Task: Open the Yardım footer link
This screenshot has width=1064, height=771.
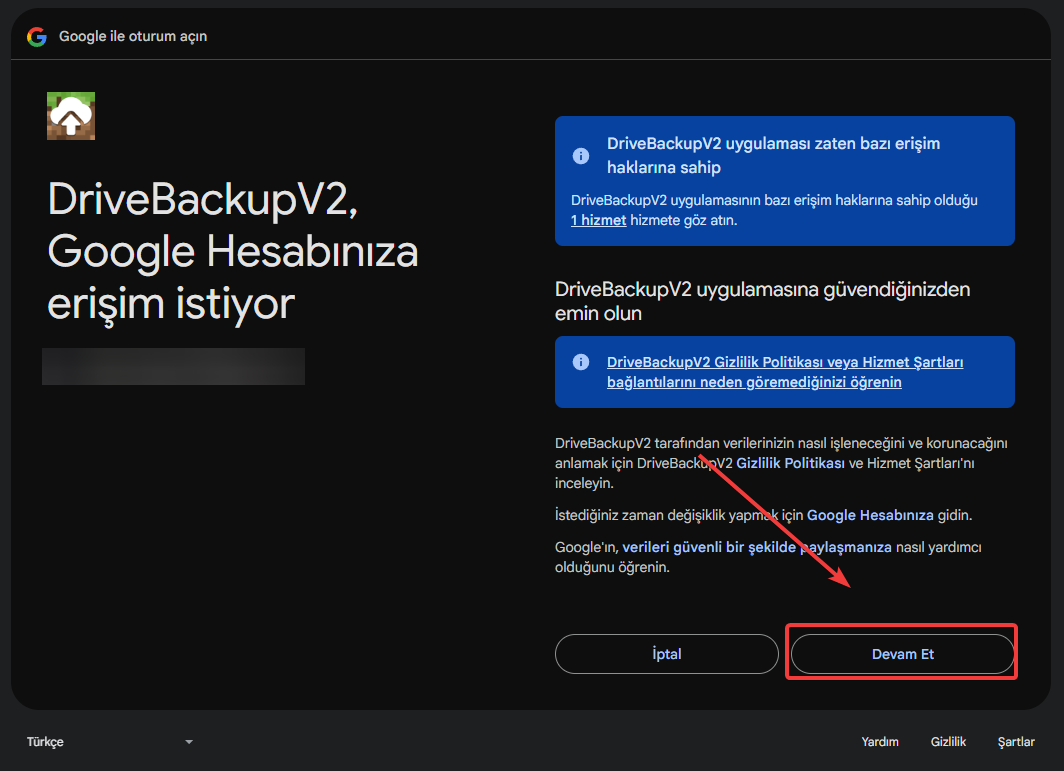Action: pyautogui.click(x=879, y=742)
